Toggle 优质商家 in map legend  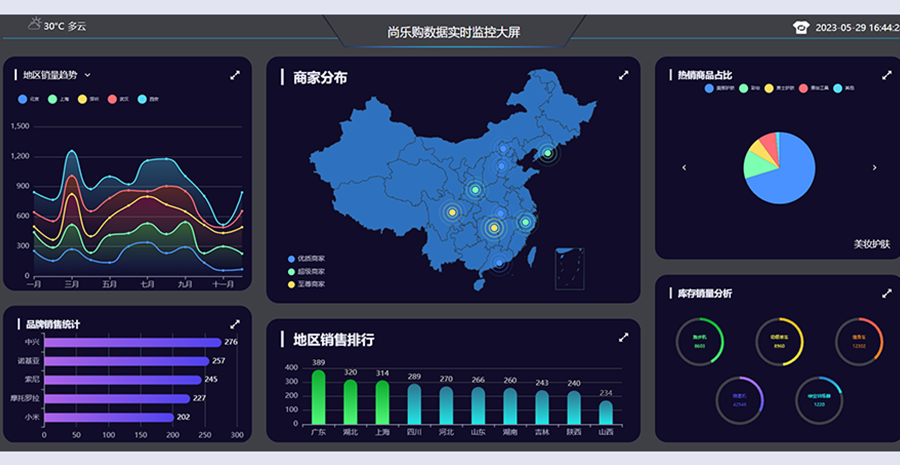[x=307, y=259]
